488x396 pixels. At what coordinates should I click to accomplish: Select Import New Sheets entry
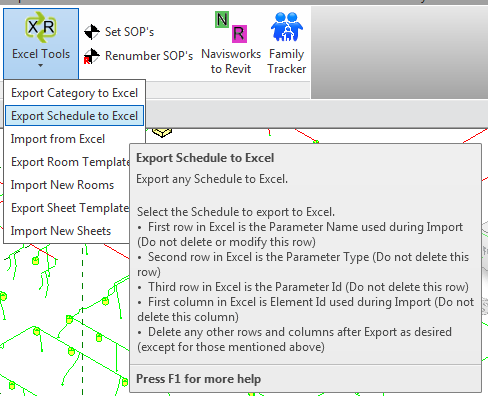click(67, 231)
